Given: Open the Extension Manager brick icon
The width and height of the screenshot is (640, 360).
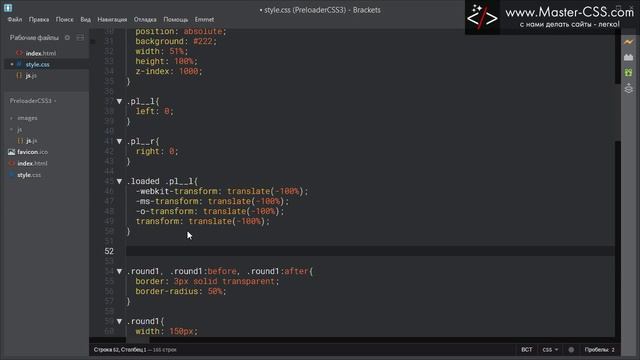Looking at the screenshot, I should tap(628, 57).
